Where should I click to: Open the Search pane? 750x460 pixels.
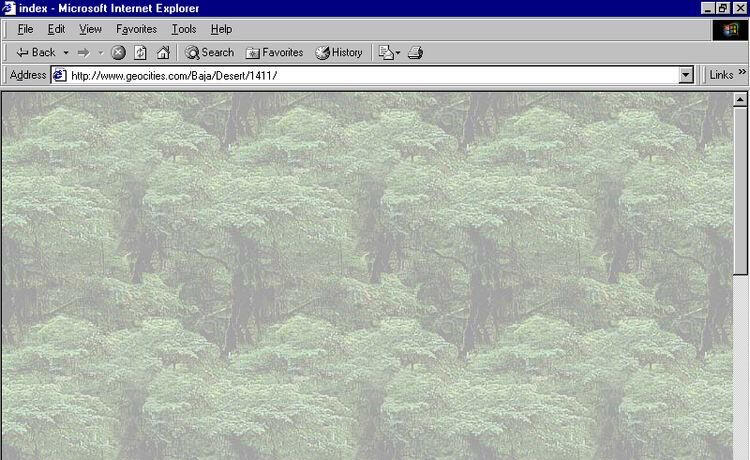pos(210,53)
